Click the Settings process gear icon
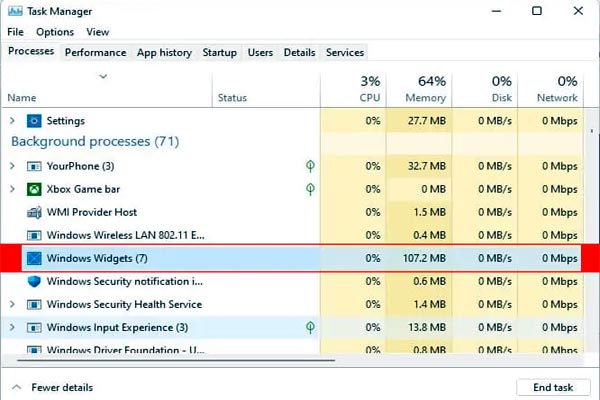600x400 pixels. (x=34, y=121)
